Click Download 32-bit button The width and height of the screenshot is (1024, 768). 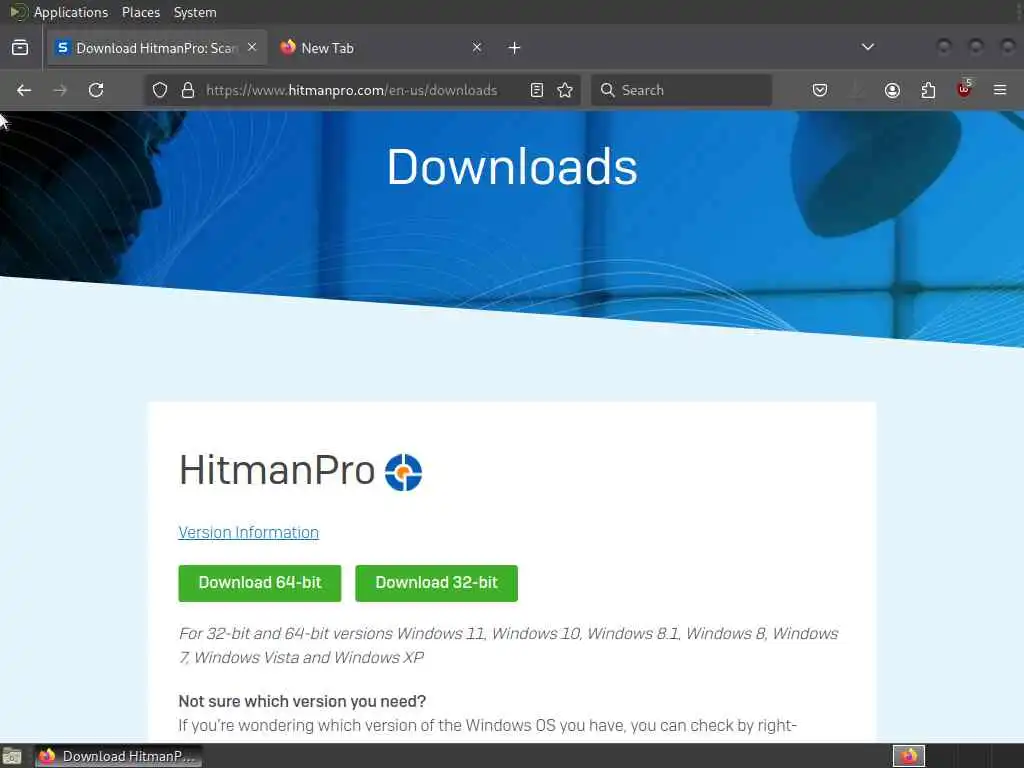click(436, 583)
